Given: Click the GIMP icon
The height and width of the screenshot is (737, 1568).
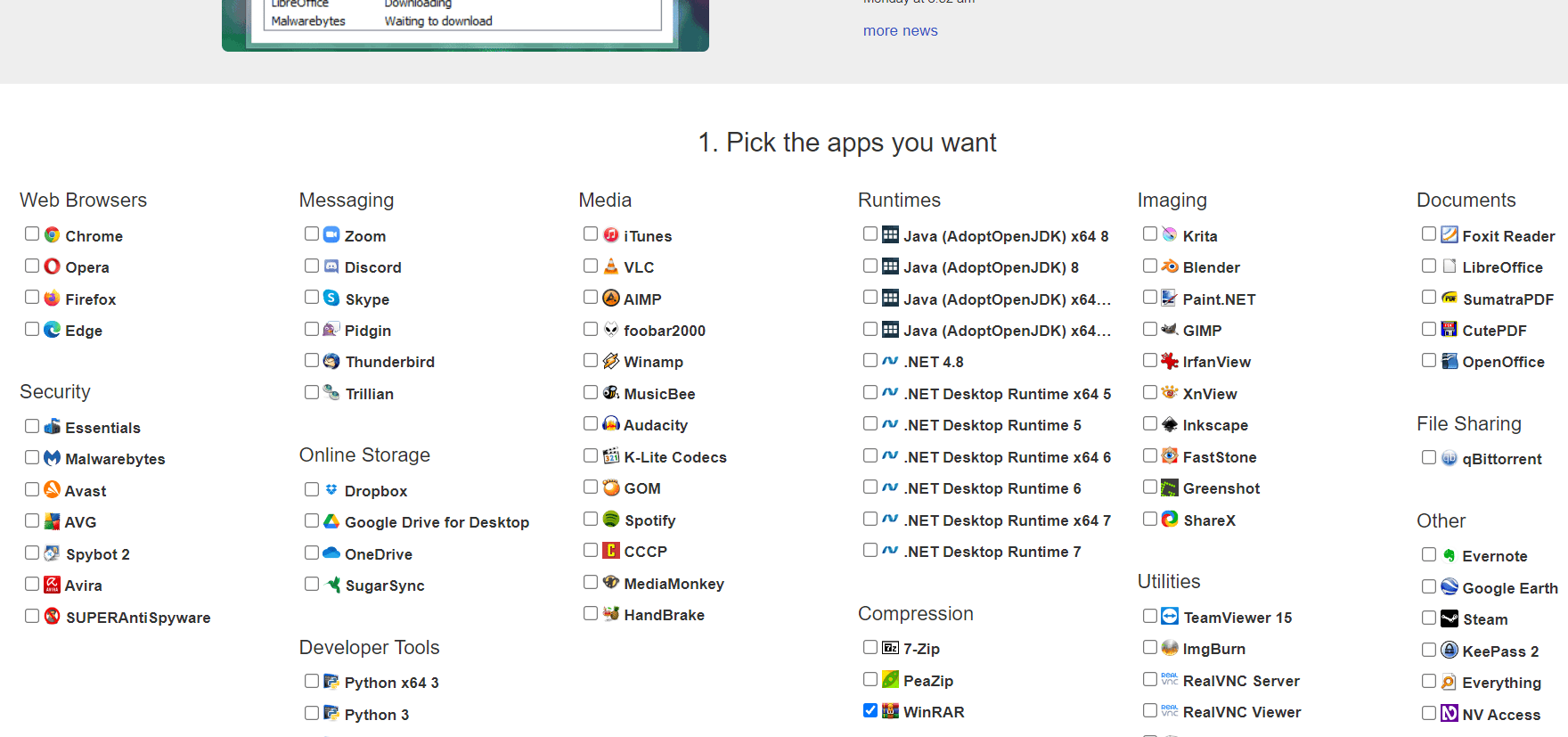Looking at the screenshot, I should (1170, 329).
